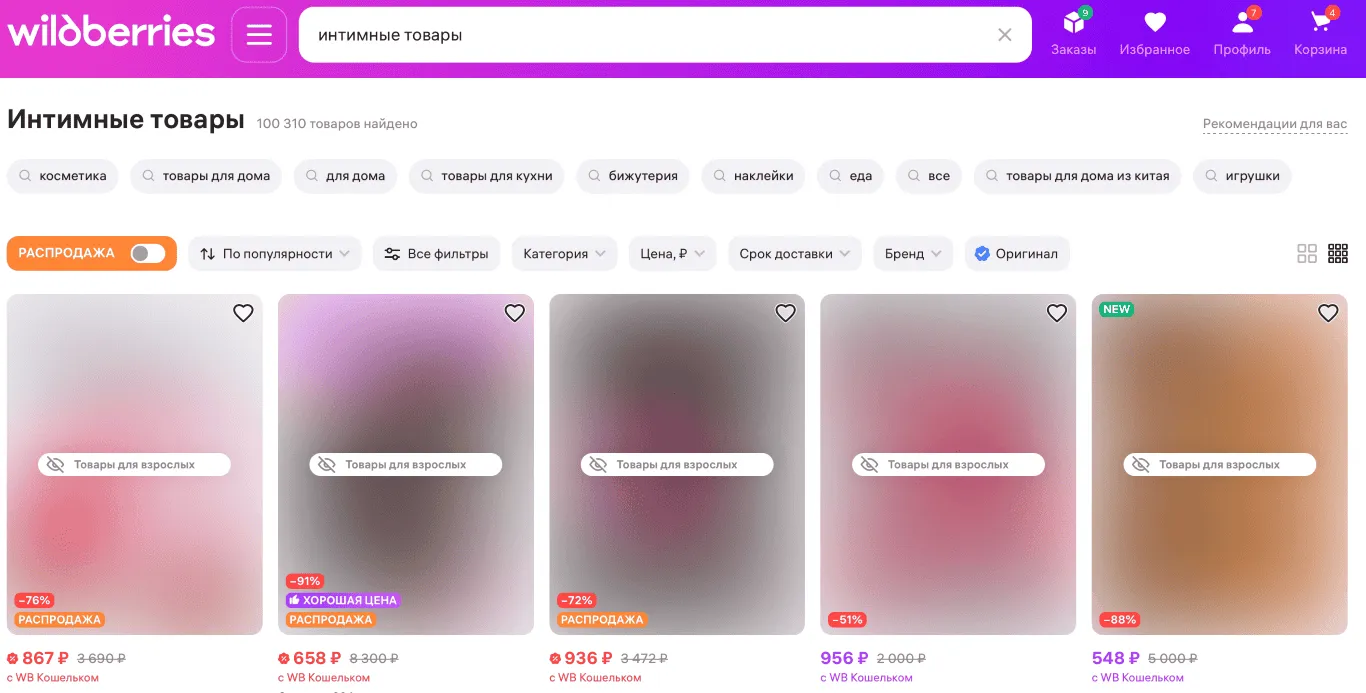
Task: Select the косметика suggestion chip
Action: (63, 176)
